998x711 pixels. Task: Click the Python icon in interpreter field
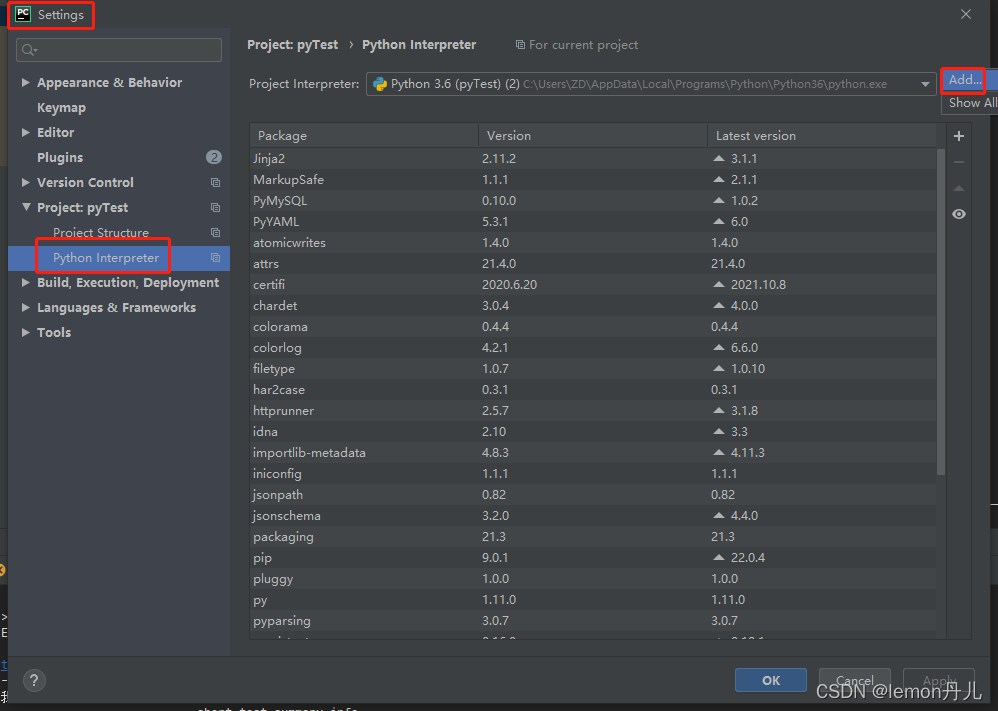click(x=380, y=84)
